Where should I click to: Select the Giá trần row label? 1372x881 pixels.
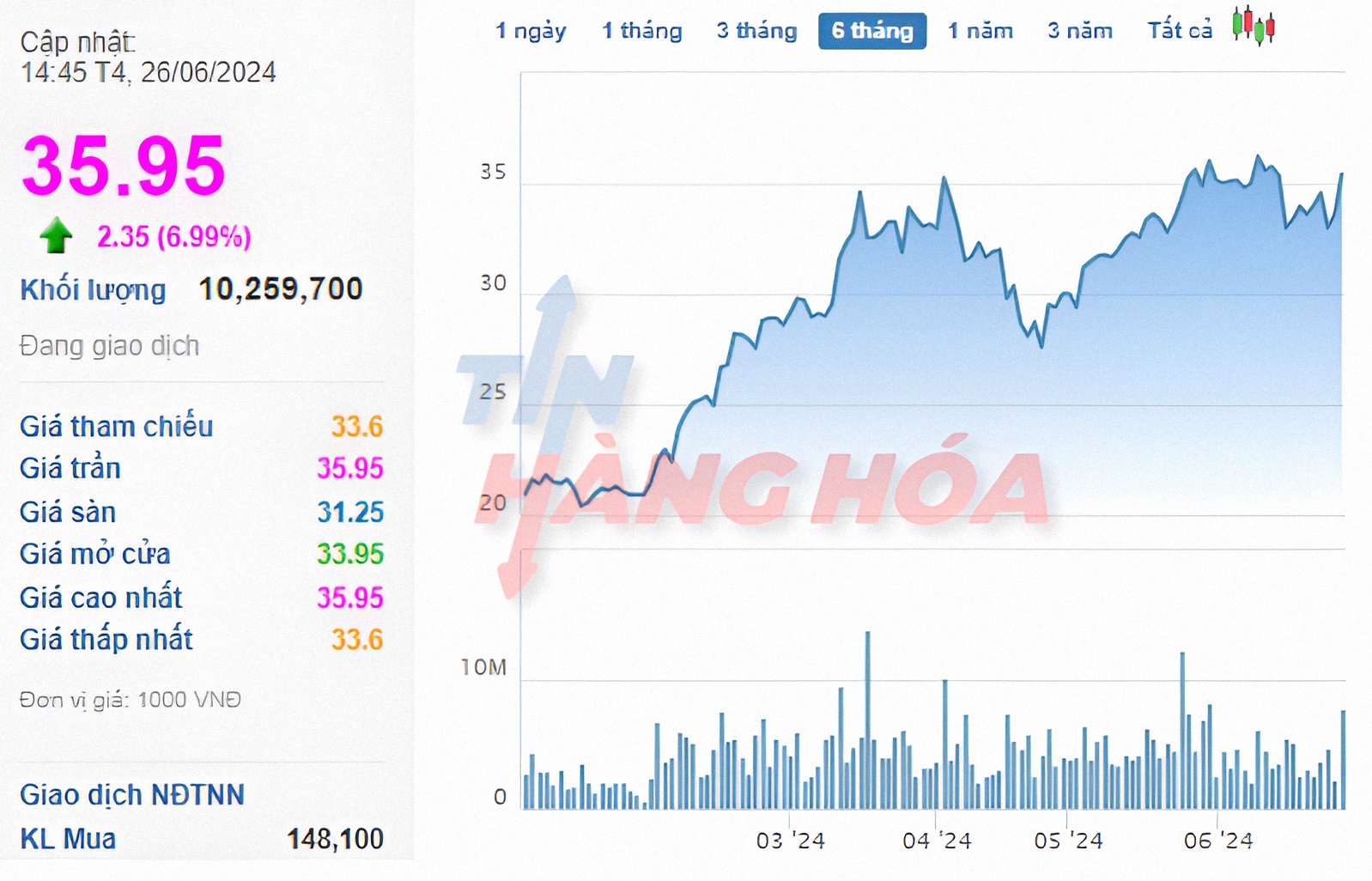70,468
